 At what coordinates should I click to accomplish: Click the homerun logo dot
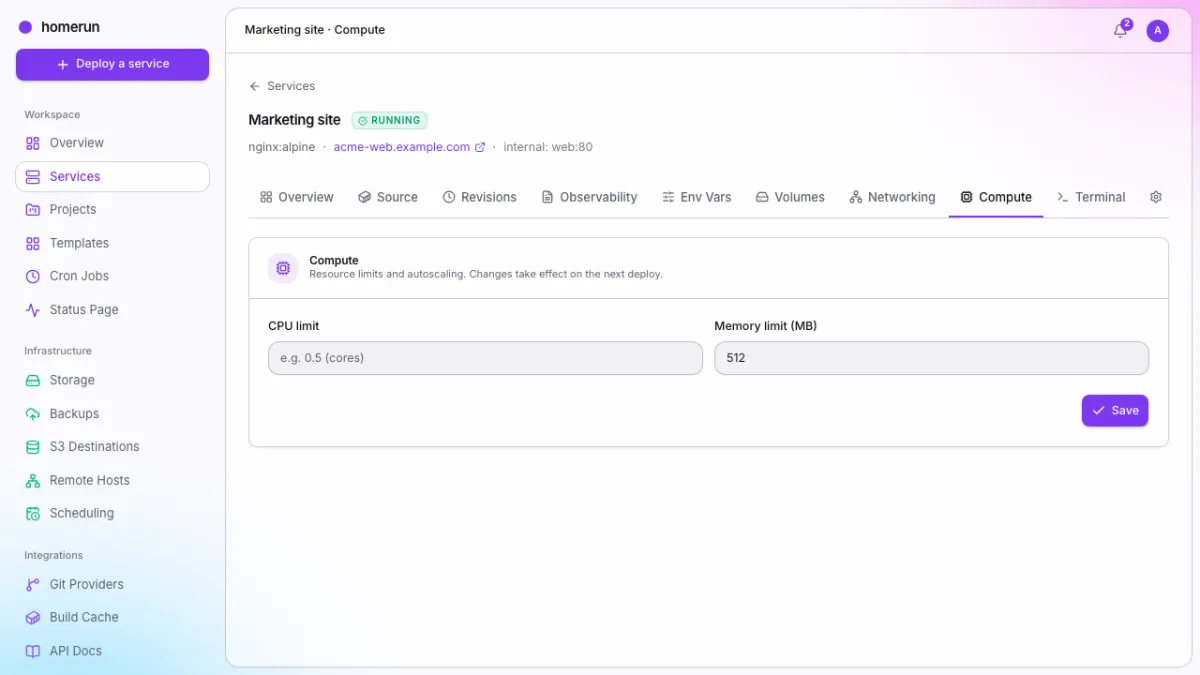pos(26,27)
